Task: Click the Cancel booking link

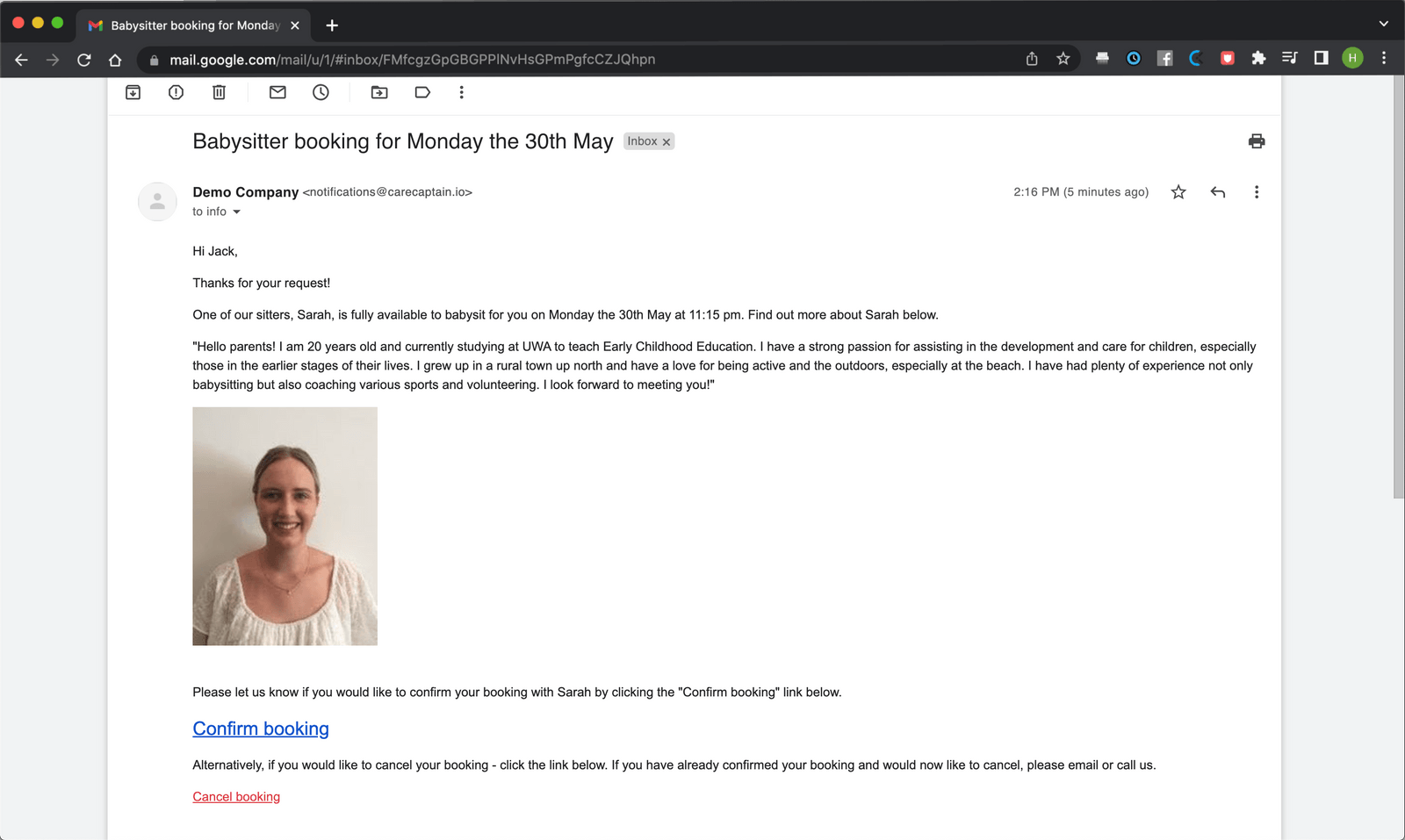Action: pyautogui.click(x=235, y=796)
